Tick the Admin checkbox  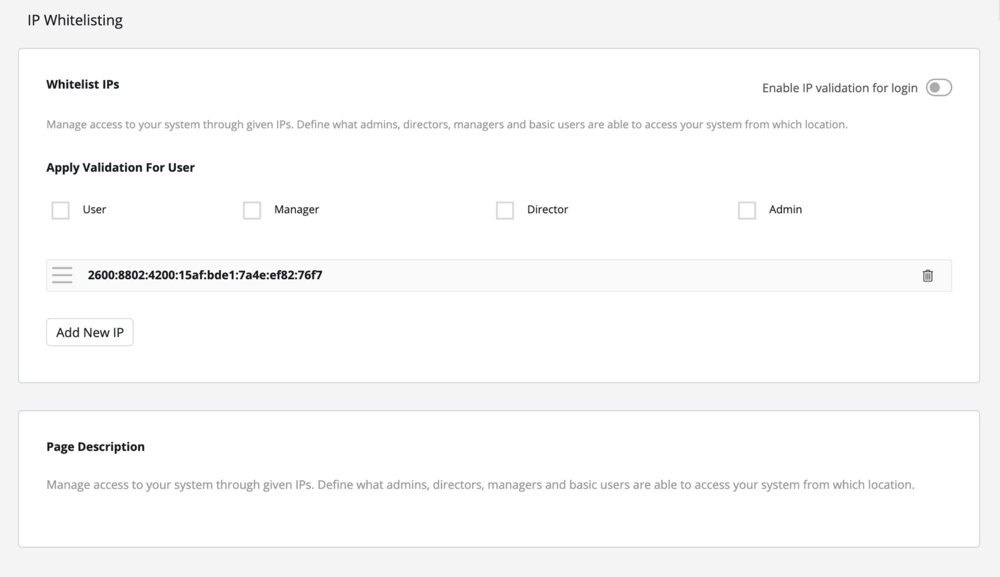pyautogui.click(x=747, y=210)
